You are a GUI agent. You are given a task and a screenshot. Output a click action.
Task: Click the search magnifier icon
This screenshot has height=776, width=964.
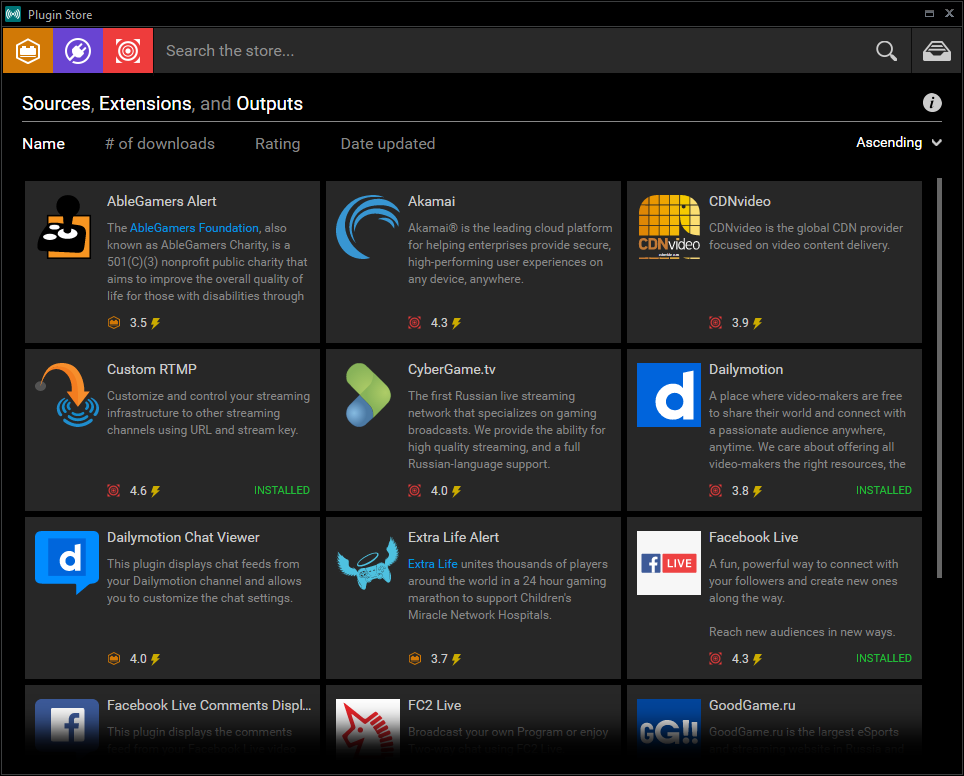pyautogui.click(x=886, y=50)
